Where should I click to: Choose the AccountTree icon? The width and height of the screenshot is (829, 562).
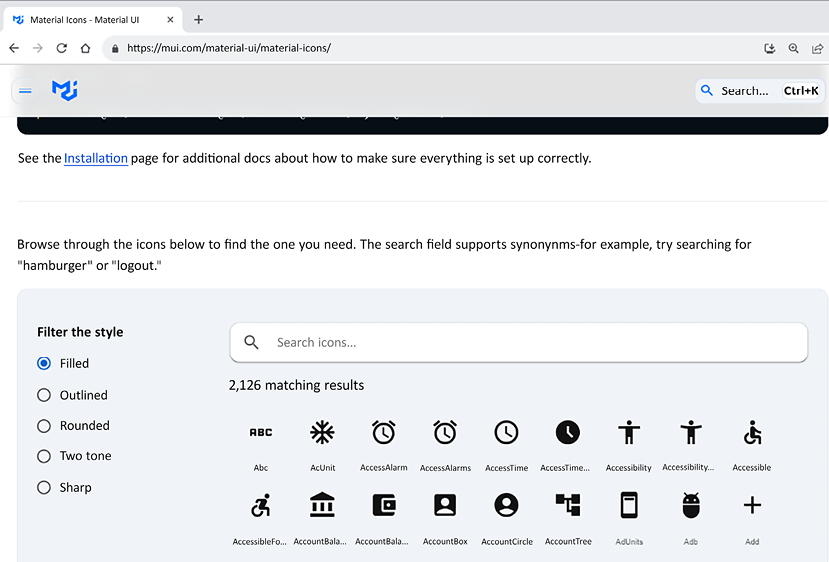click(x=568, y=505)
